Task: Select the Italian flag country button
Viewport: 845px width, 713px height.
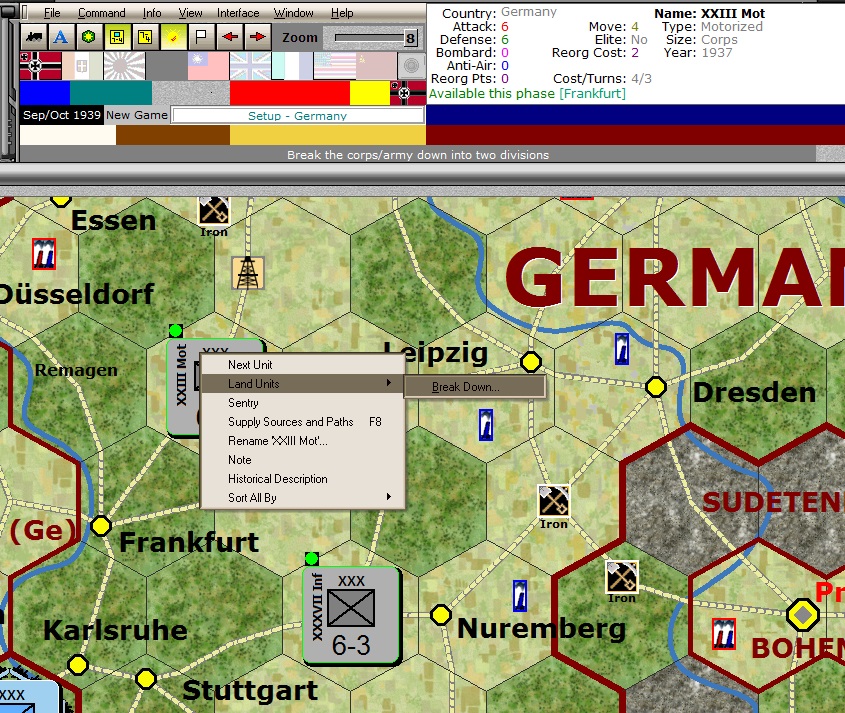Action: tap(82, 66)
